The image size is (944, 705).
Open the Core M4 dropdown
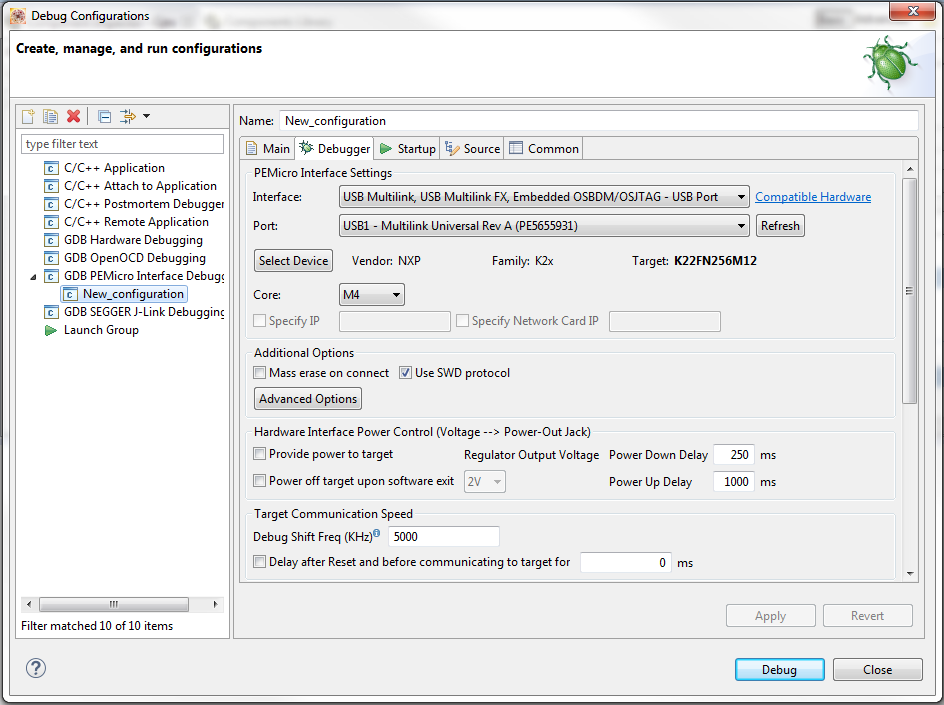pos(372,295)
